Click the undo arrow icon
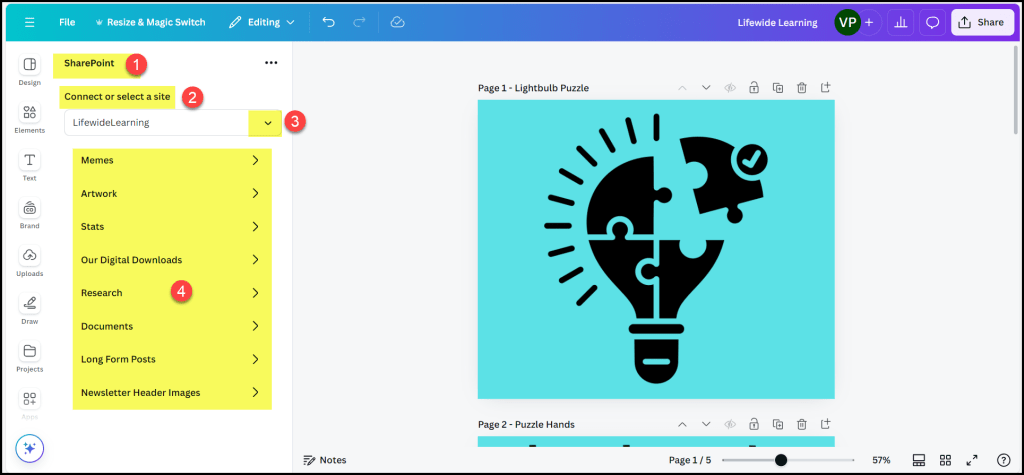This screenshot has width=1024, height=475. 329,22
